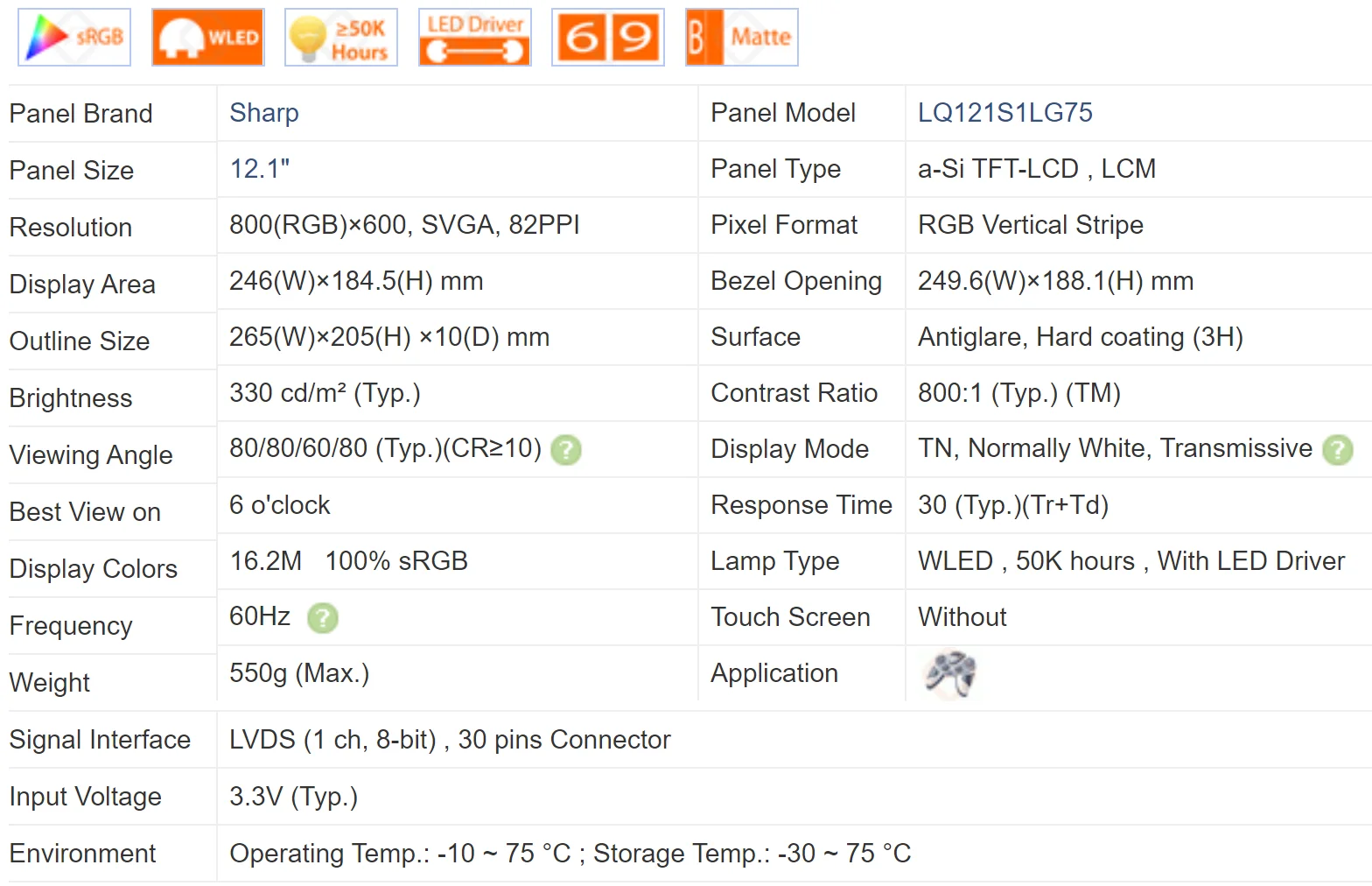The image size is (1372, 886).
Task: Click the 3.3V input voltage value
Action: (293, 797)
